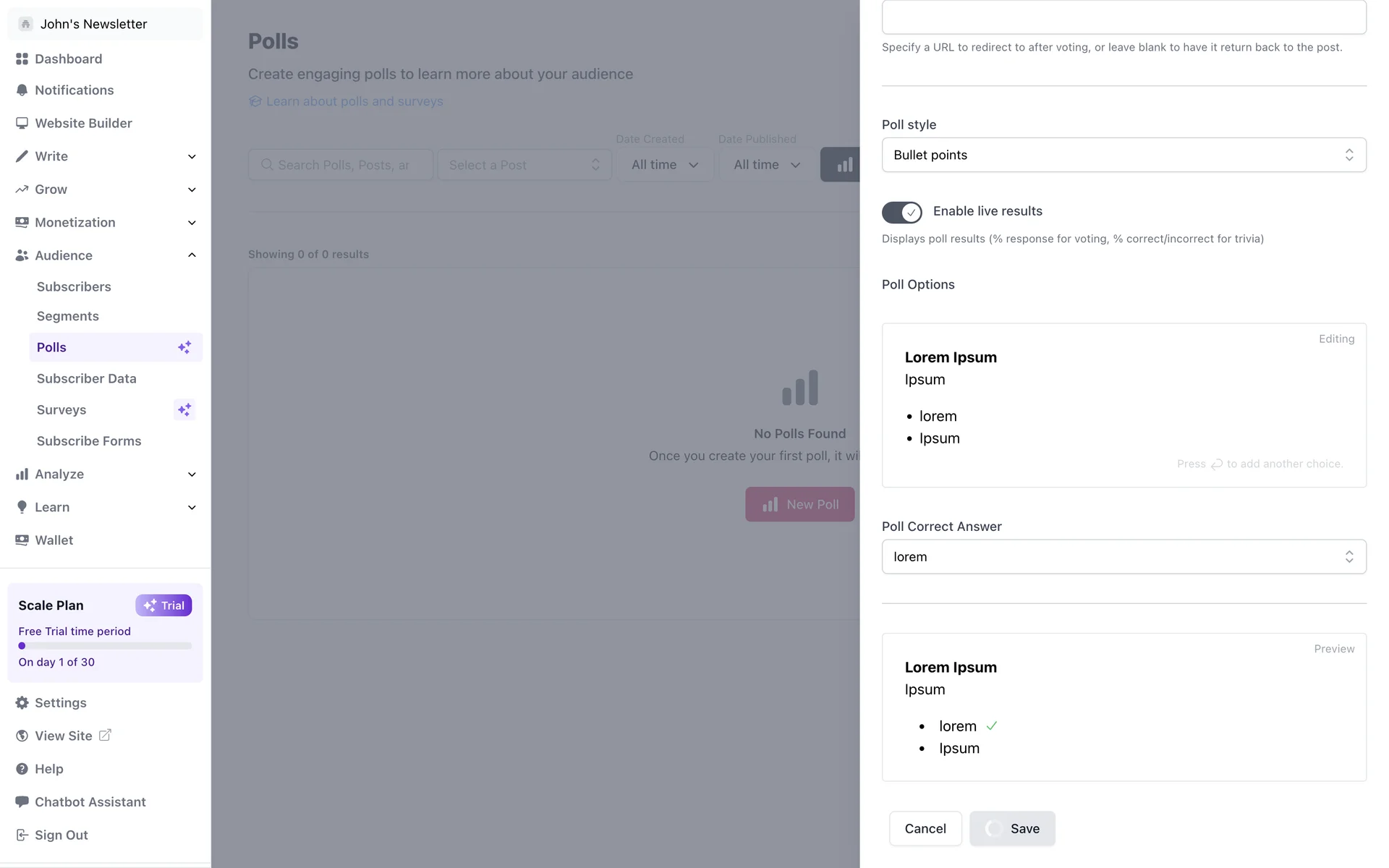Collapse the Audience section chevron
This screenshot has height=868, width=1389.
click(x=192, y=255)
